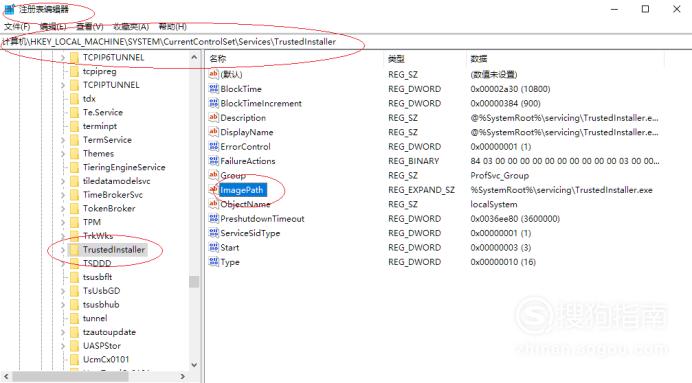Click the folder icon of UASPStor key

coord(74,345)
